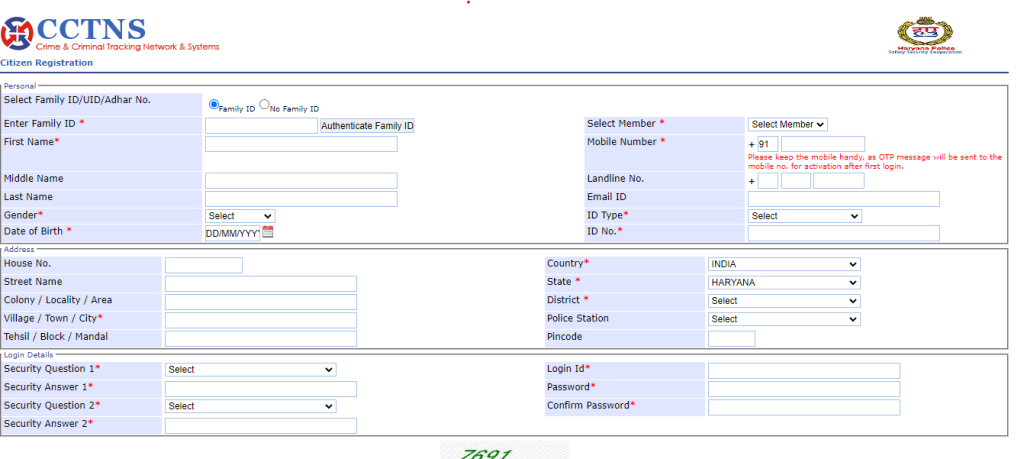Expand the Gender dropdown
Screen dimensions: 1024x459
pyautogui.click(x=239, y=216)
